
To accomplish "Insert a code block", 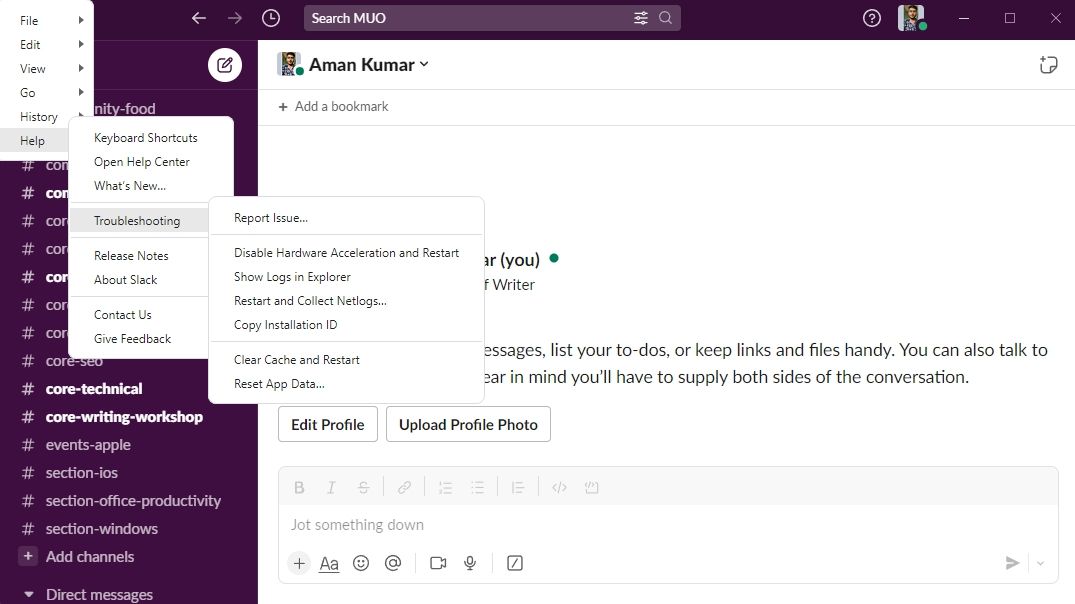I will [592, 487].
